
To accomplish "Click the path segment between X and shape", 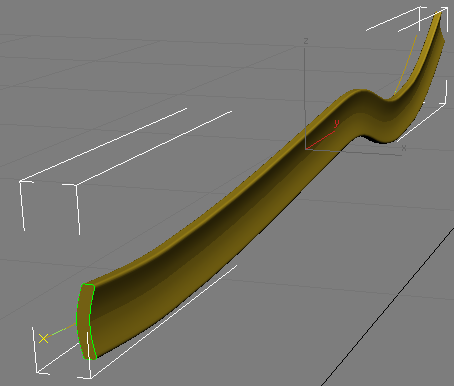I will click(62, 330).
